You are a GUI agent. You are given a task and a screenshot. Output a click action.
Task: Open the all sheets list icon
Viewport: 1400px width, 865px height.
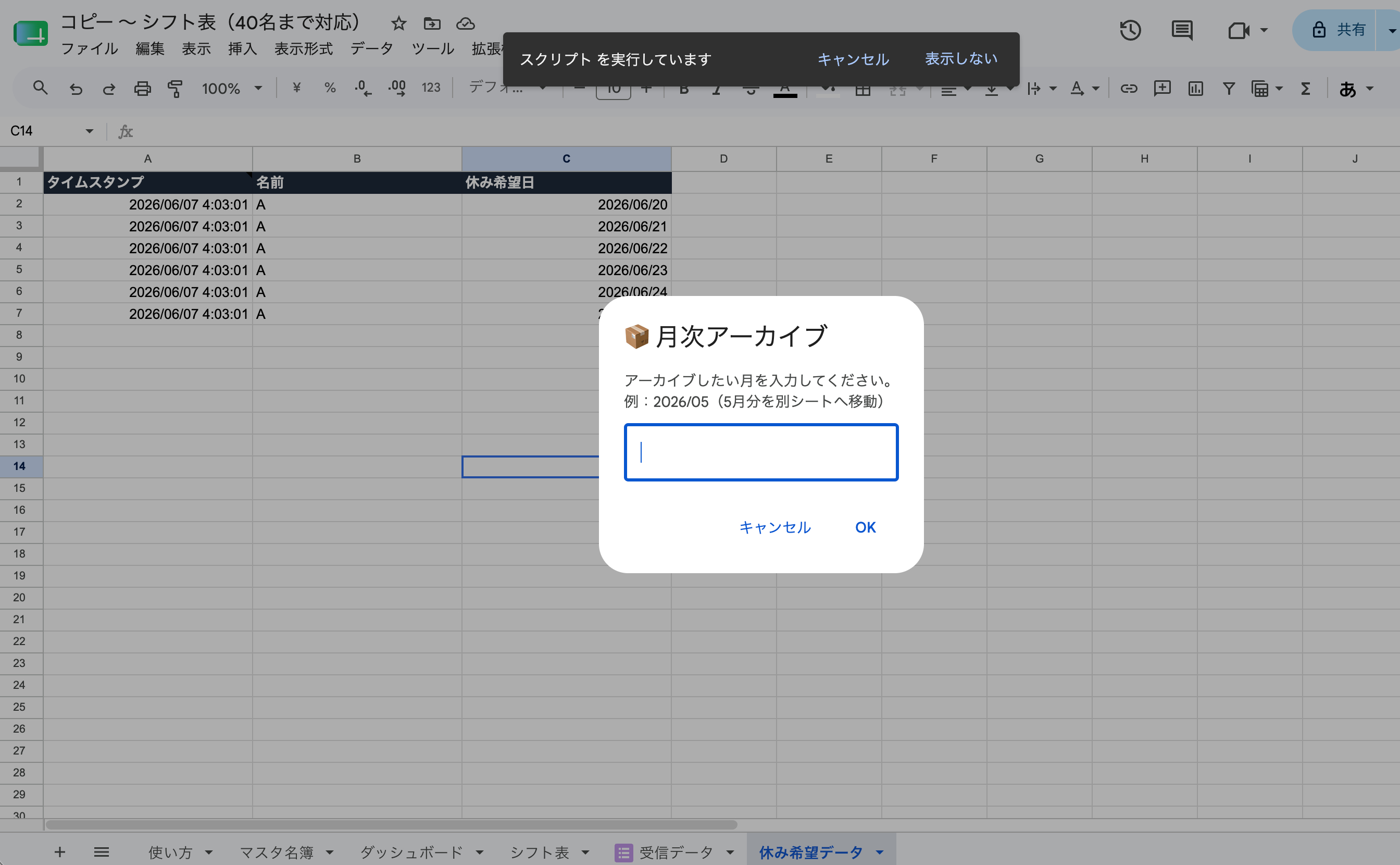(101, 852)
